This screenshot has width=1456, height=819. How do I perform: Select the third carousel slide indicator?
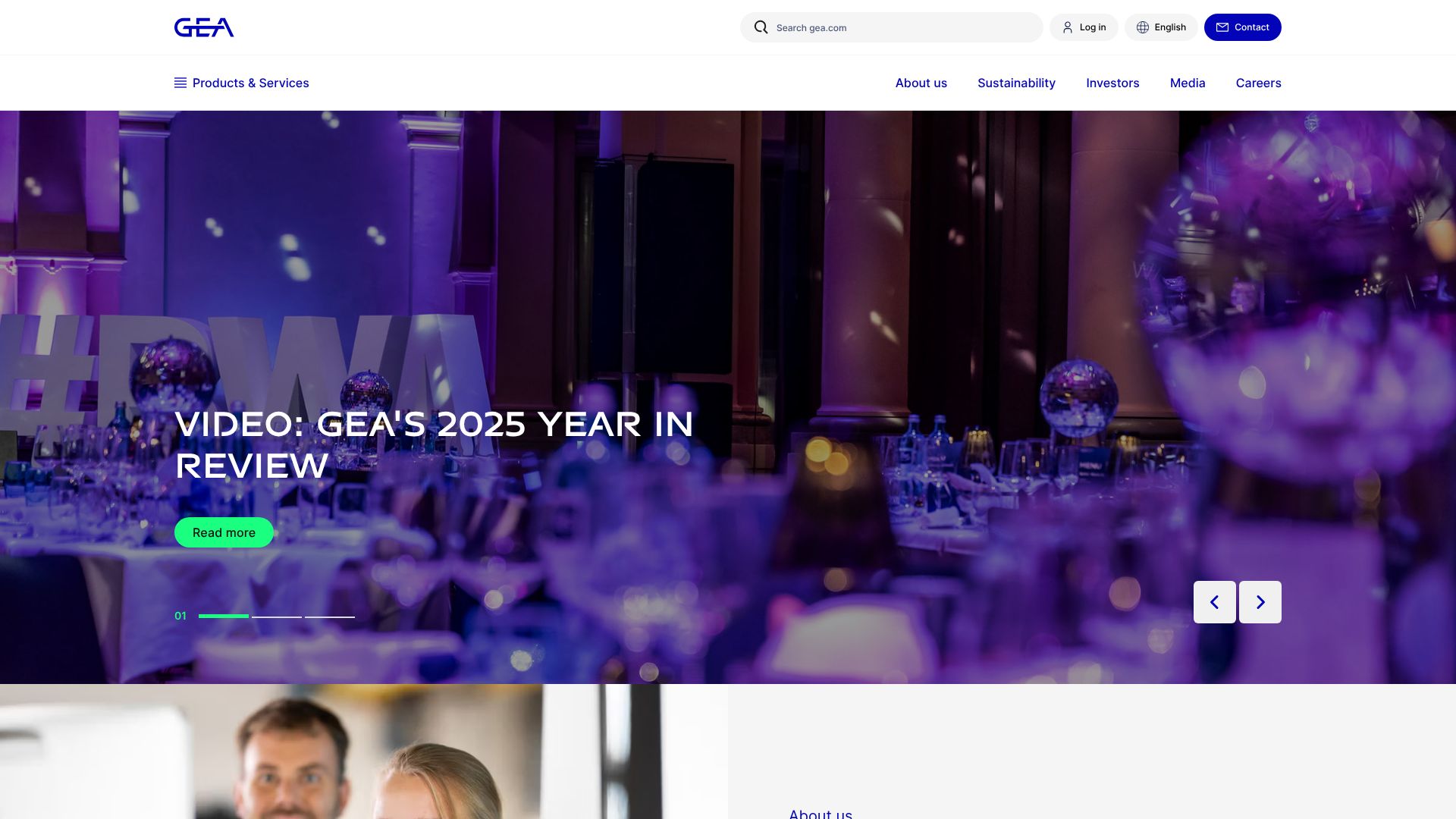tap(330, 617)
